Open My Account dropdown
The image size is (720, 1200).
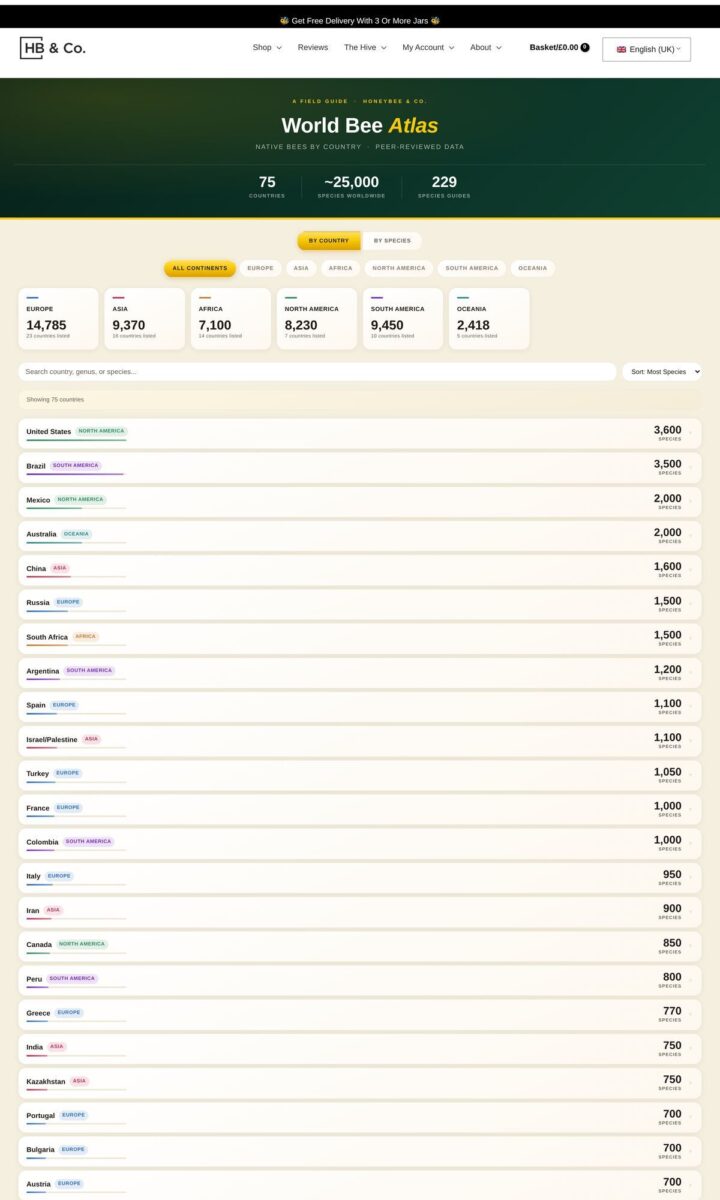pos(428,47)
